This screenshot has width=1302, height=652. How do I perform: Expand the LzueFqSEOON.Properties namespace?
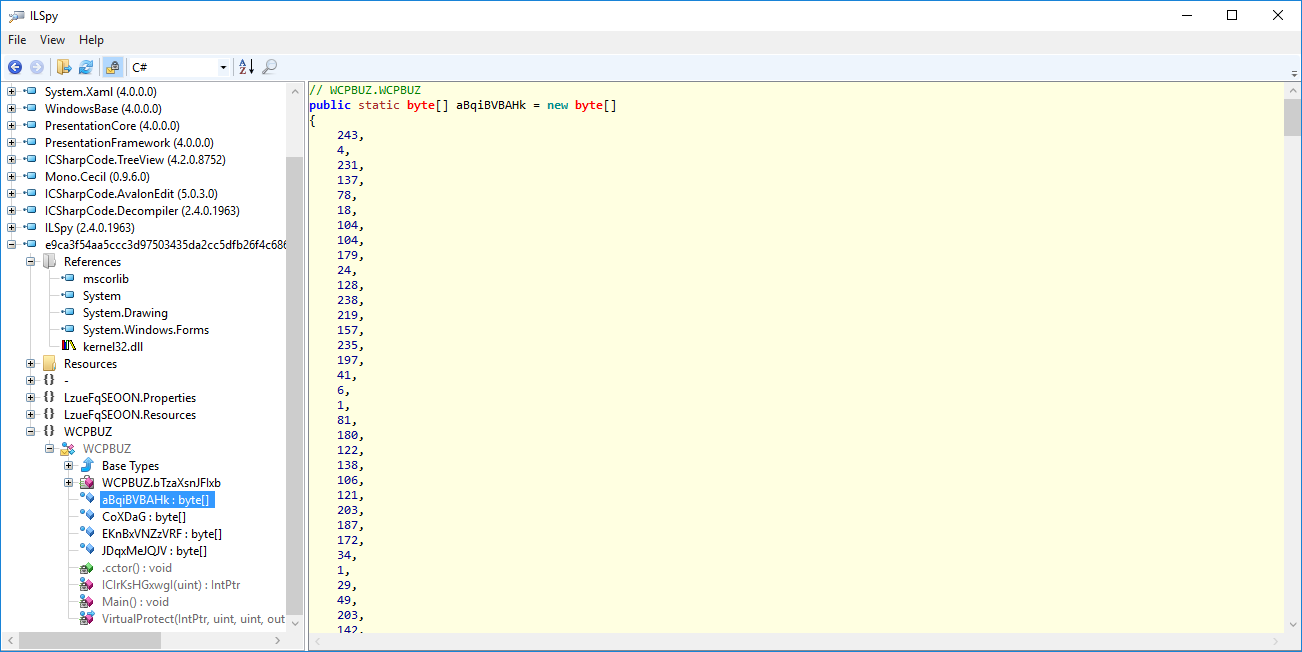[x=31, y=398]
